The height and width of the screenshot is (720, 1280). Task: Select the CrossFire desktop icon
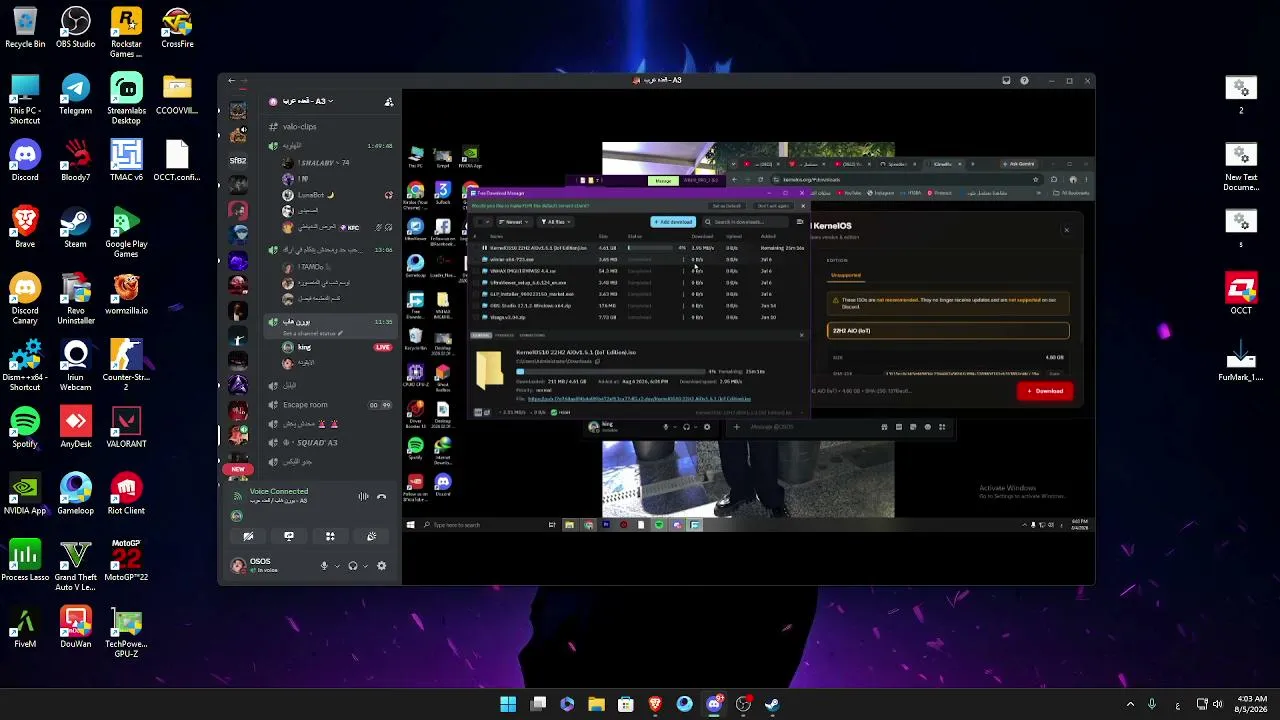click(x=177, y=28)
